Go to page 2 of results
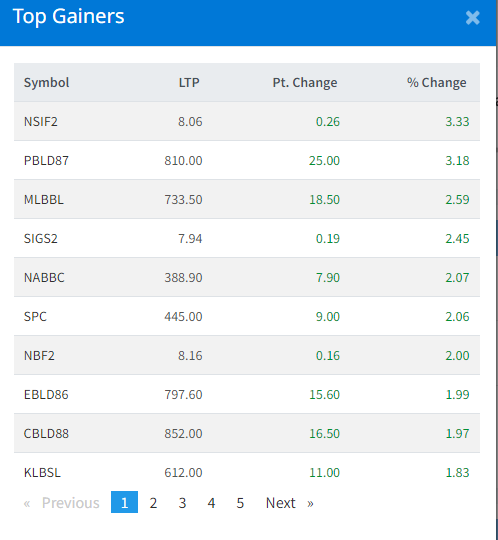Viewport: 498px width, 540px height. pyautogui.click(x=153, y=503)
